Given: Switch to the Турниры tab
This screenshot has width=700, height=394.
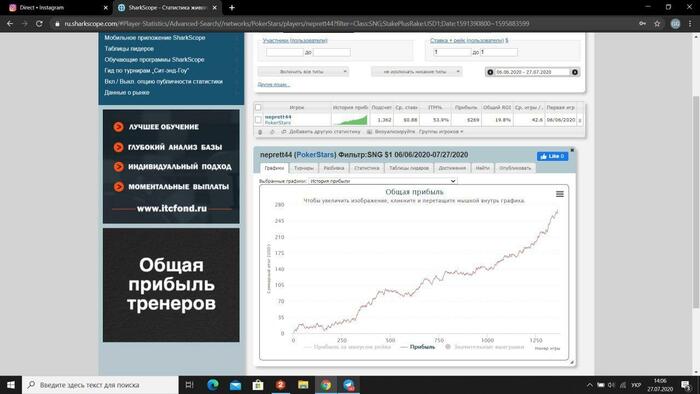Looking at the screenshot, I should (304, 168).
